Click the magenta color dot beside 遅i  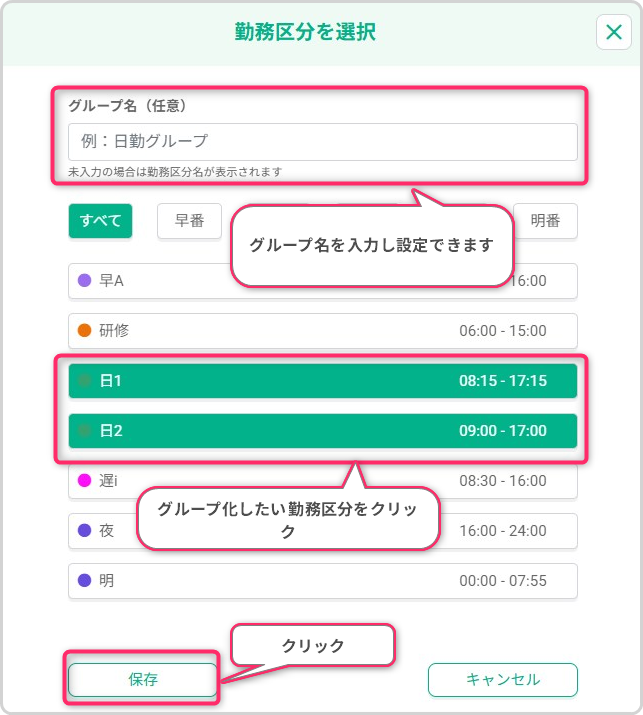click(x=84, y=481)
